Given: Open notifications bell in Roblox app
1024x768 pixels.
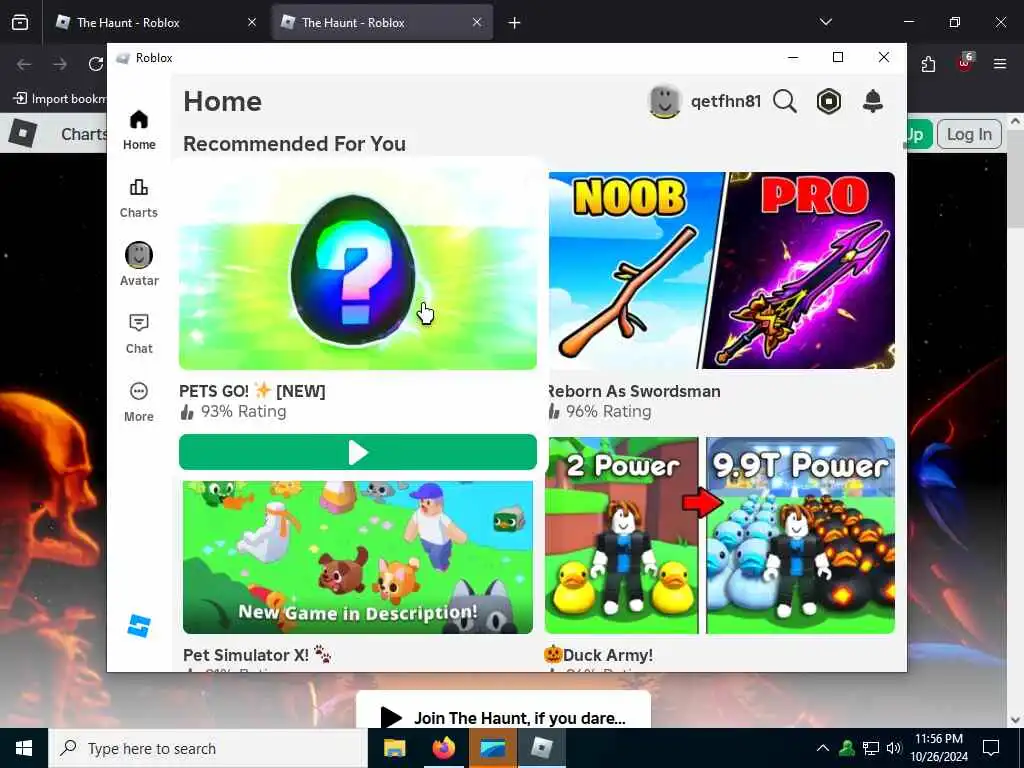Looking at the screenshot, I should (873, 101).
